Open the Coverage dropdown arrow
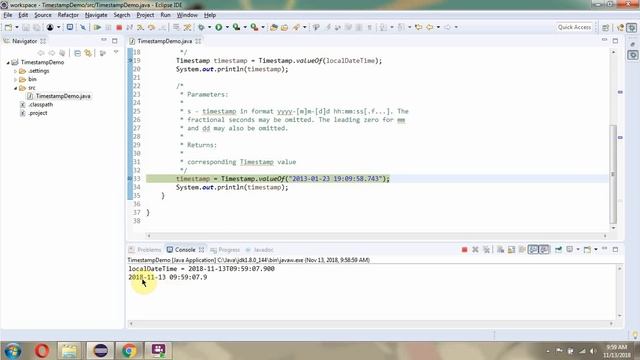Screen dimensions: 640x360 pos(245,27)
